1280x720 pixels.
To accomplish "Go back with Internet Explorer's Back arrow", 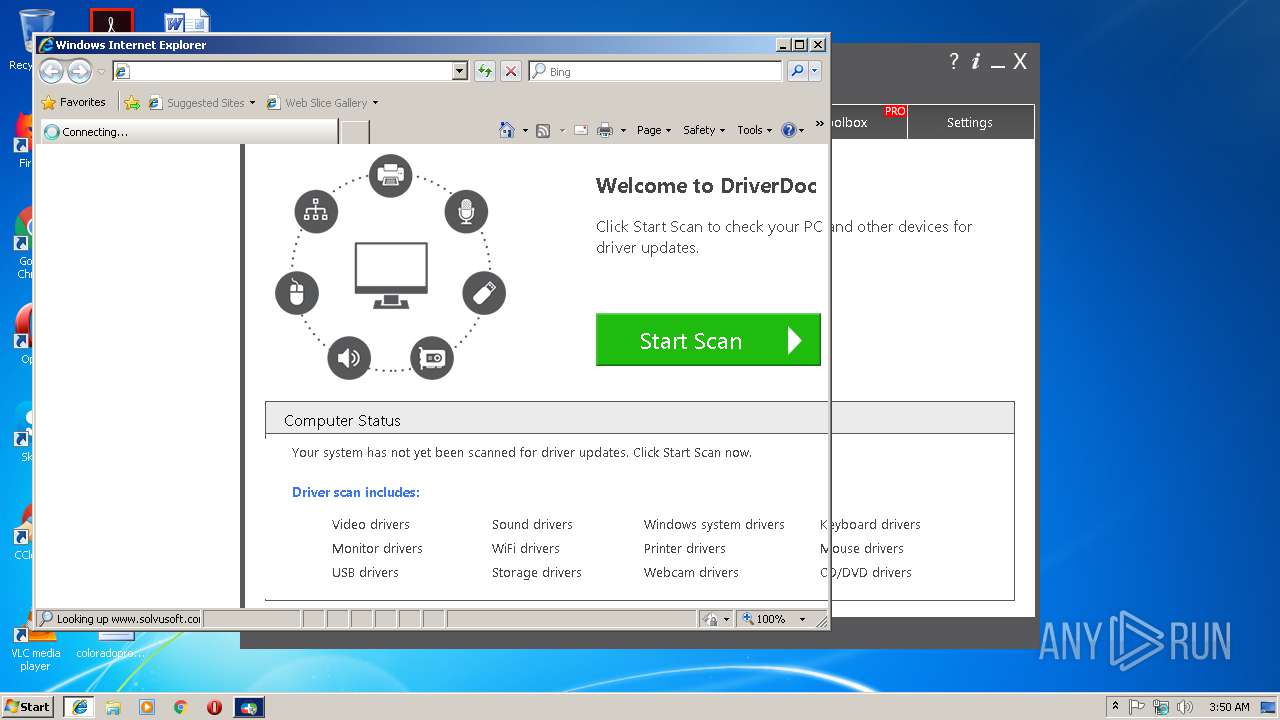I will [51, 71].
